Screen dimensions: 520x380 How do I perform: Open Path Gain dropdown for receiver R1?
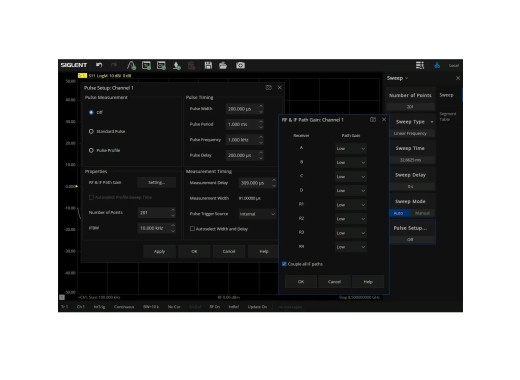click(351, 205)
